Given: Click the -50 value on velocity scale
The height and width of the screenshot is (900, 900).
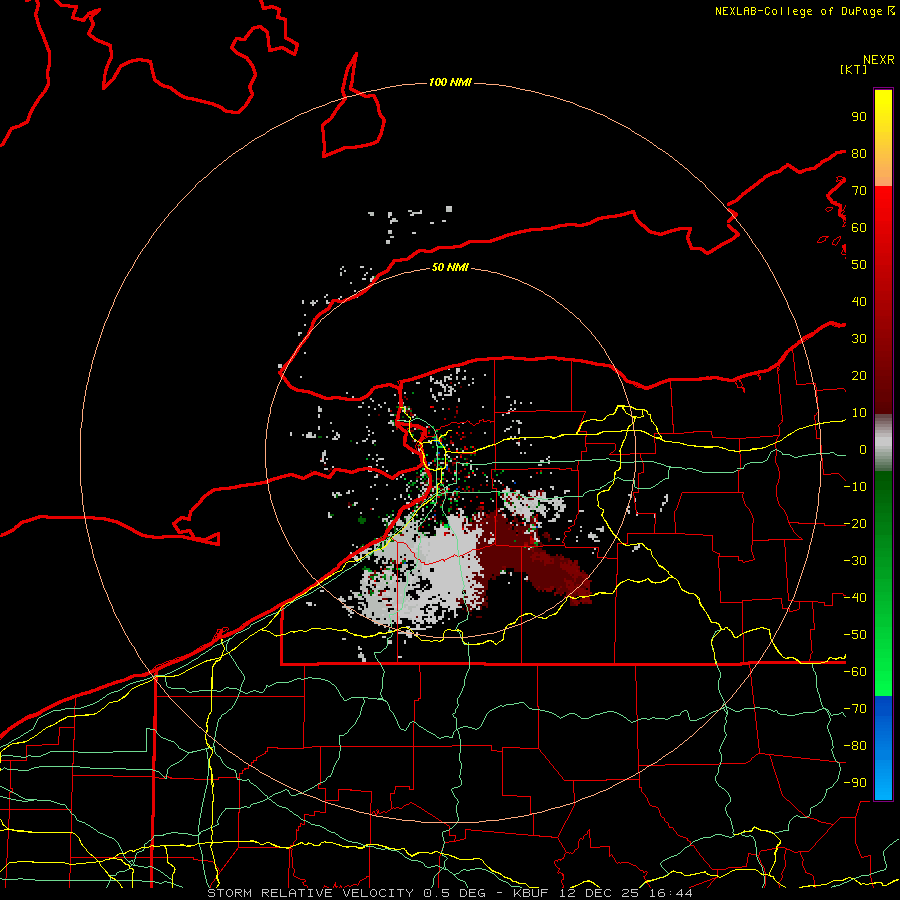Looking at the screenshot, I should (855, 635).
